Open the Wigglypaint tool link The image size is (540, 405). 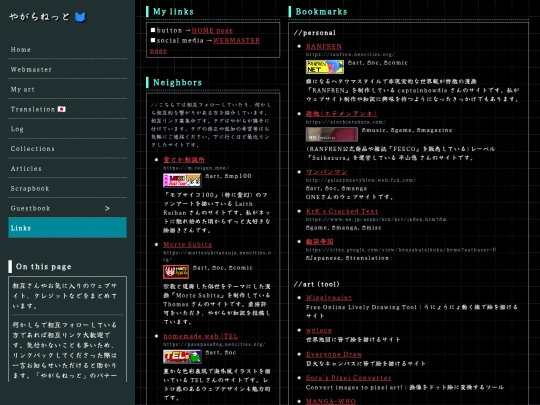pos(329,298)
